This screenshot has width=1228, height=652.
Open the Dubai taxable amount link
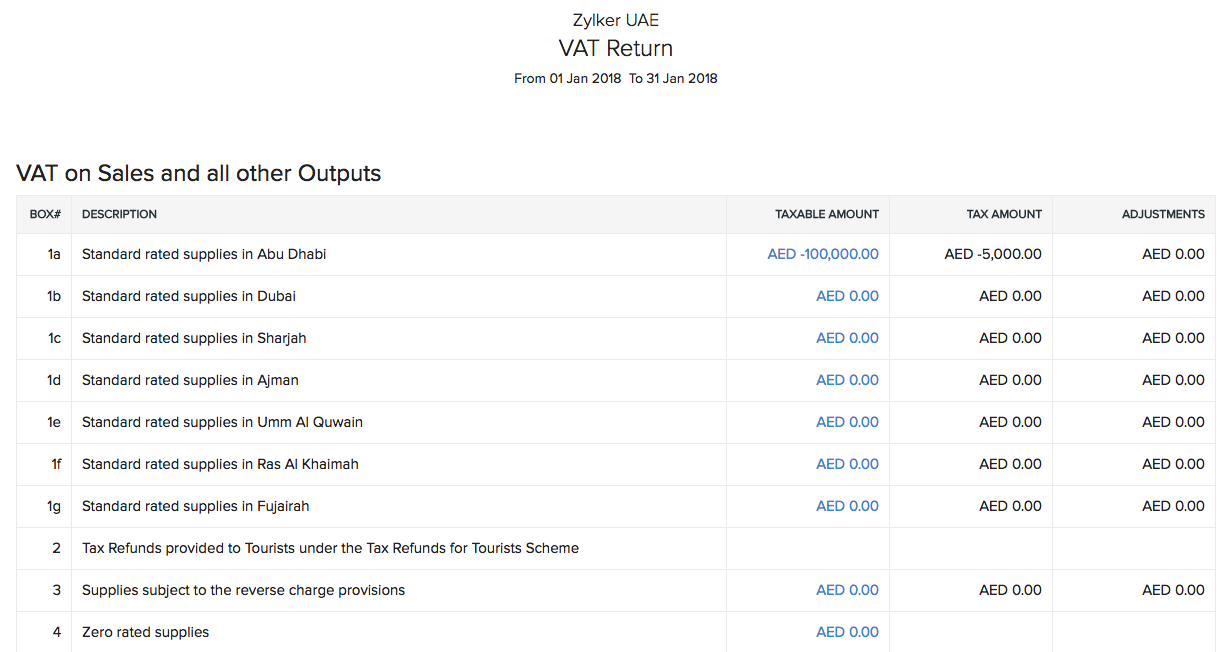(847, 296)
